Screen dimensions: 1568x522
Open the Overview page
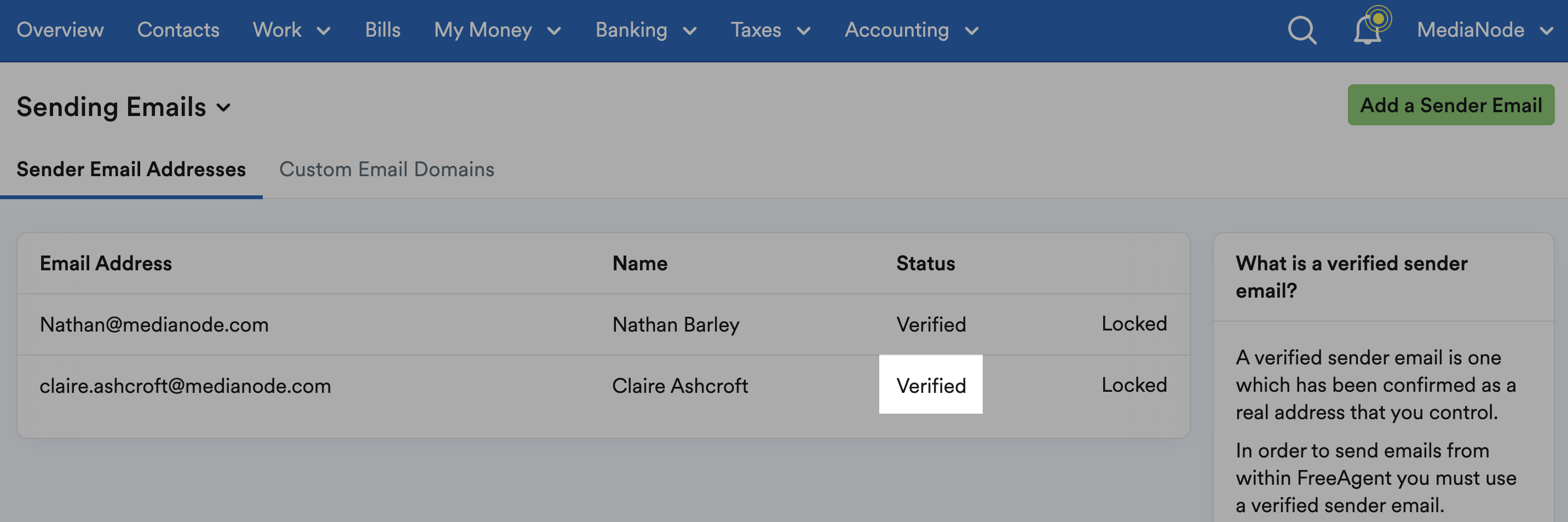[x=60, y=31]
